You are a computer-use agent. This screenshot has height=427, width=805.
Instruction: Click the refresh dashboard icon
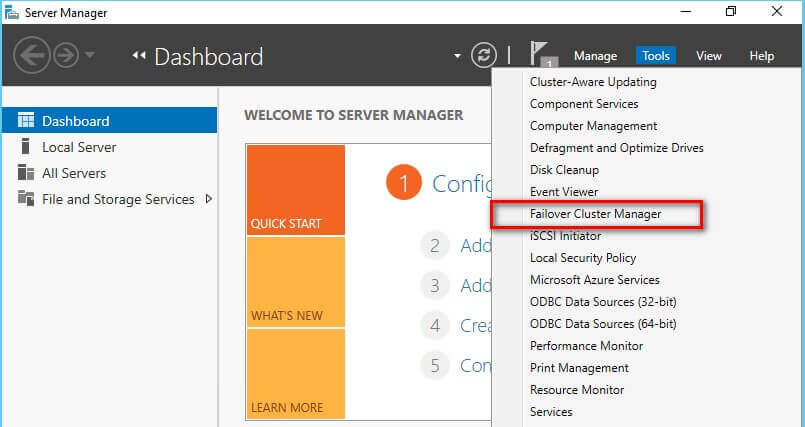[x=484, y=55]
